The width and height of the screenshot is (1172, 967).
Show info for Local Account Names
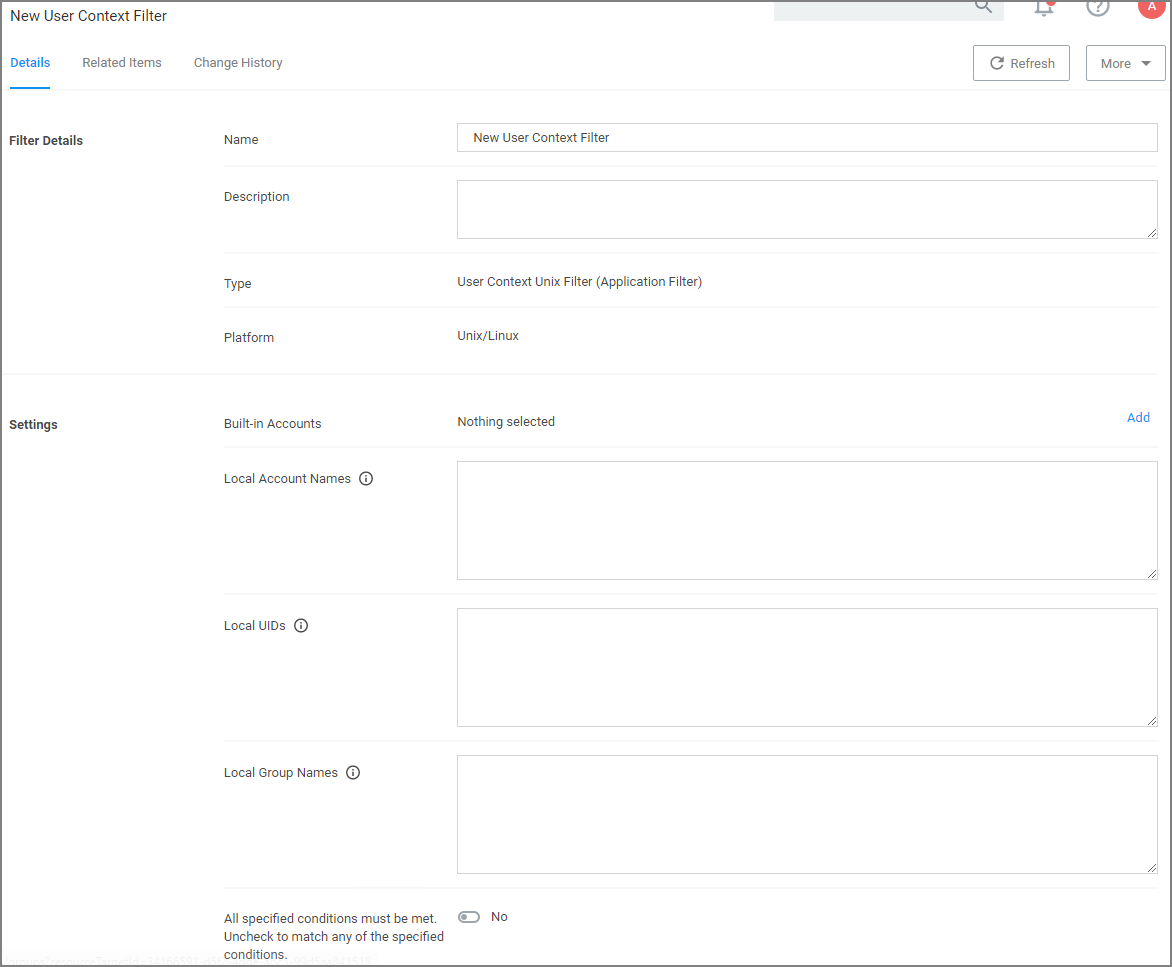(366, 479)
